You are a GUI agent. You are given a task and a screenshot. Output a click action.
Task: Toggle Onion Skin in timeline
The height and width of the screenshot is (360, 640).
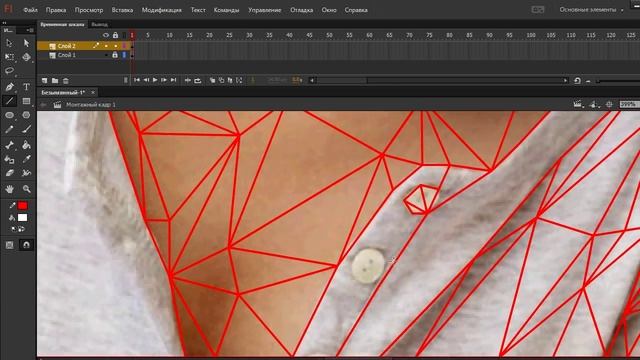(212, 80)
